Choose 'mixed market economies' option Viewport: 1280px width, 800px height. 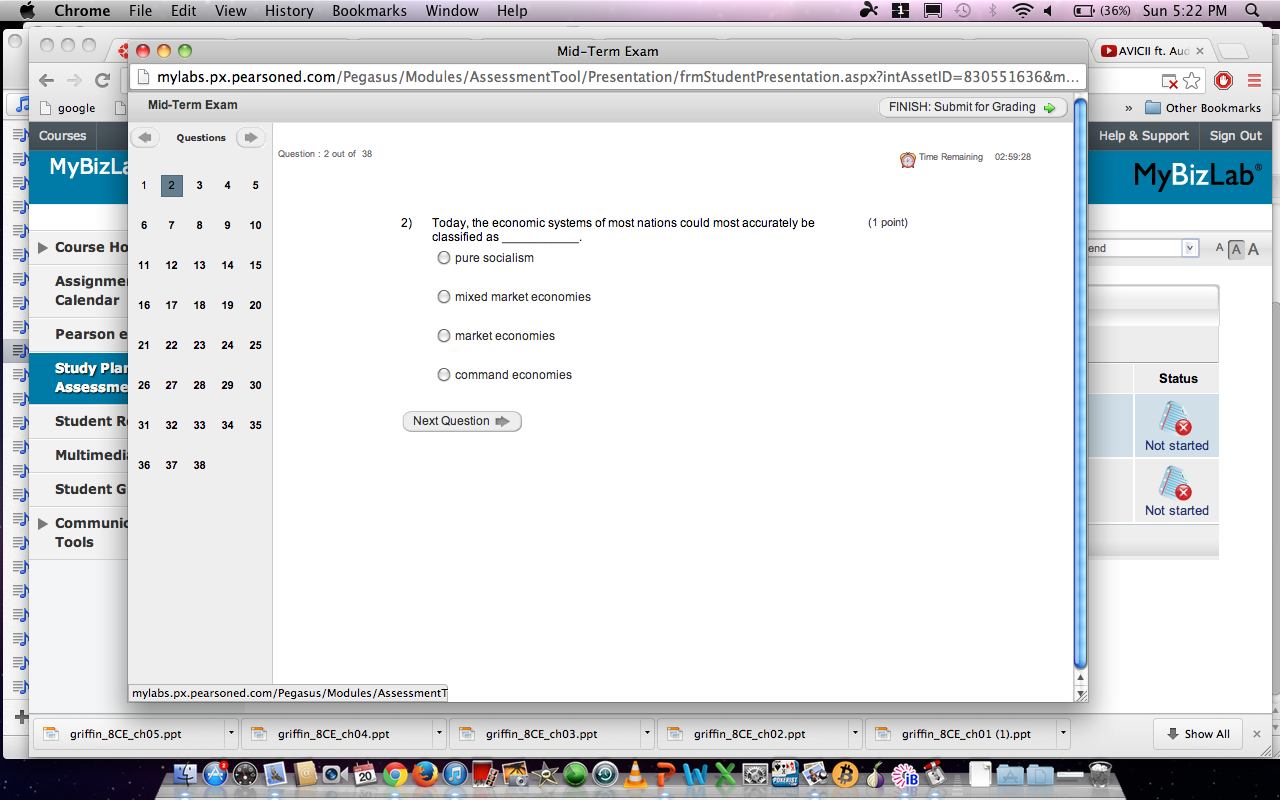point(444,297)
